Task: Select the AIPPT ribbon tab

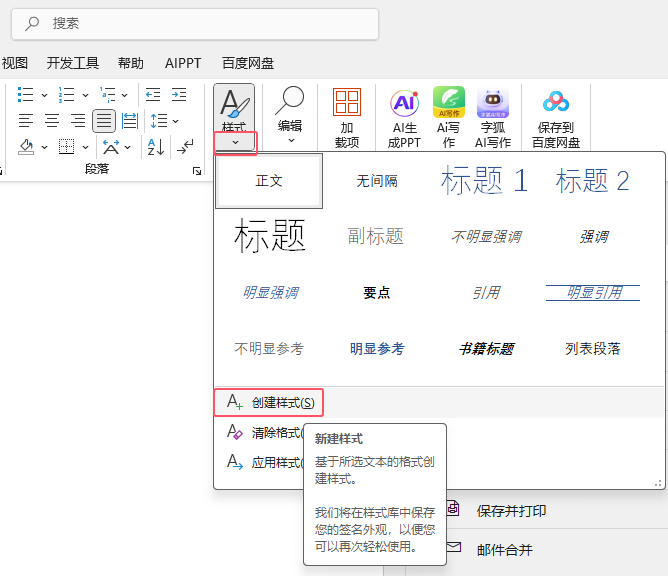Action: (183, 63)
